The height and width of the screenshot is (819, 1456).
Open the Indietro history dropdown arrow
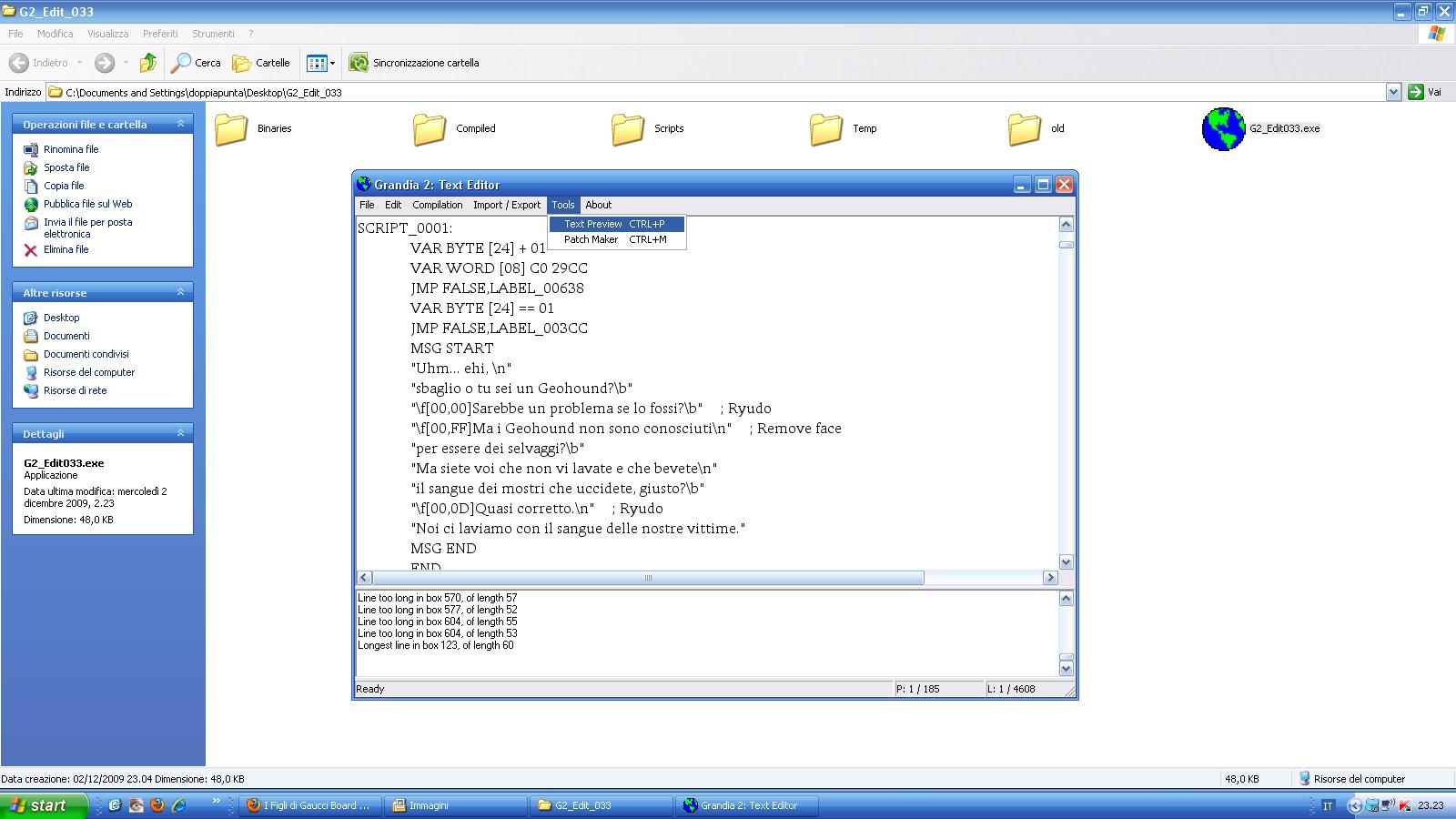pyautogui.click(x=79, y=63)
